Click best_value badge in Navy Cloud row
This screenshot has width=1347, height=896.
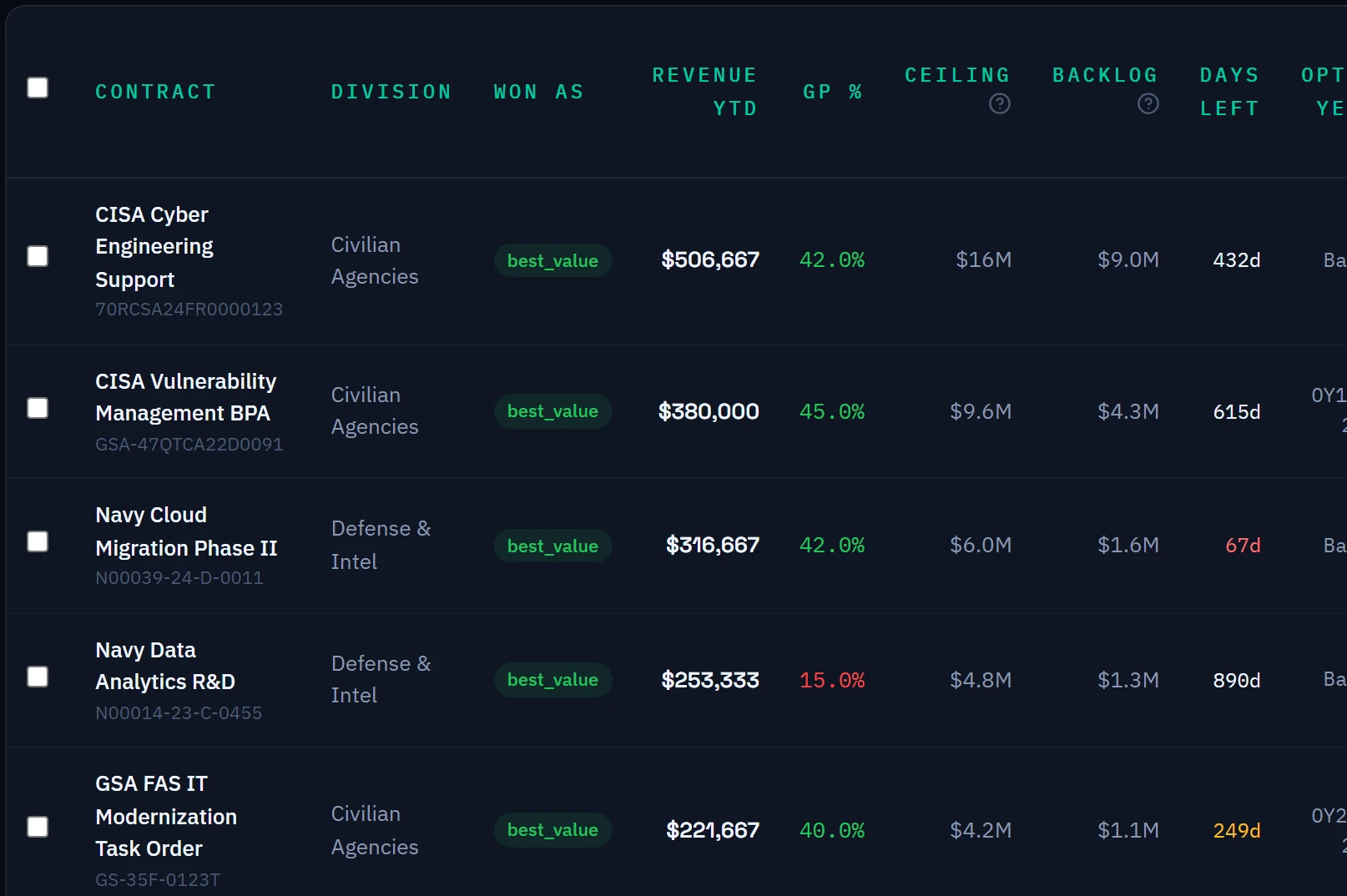[x=552, y=546]
